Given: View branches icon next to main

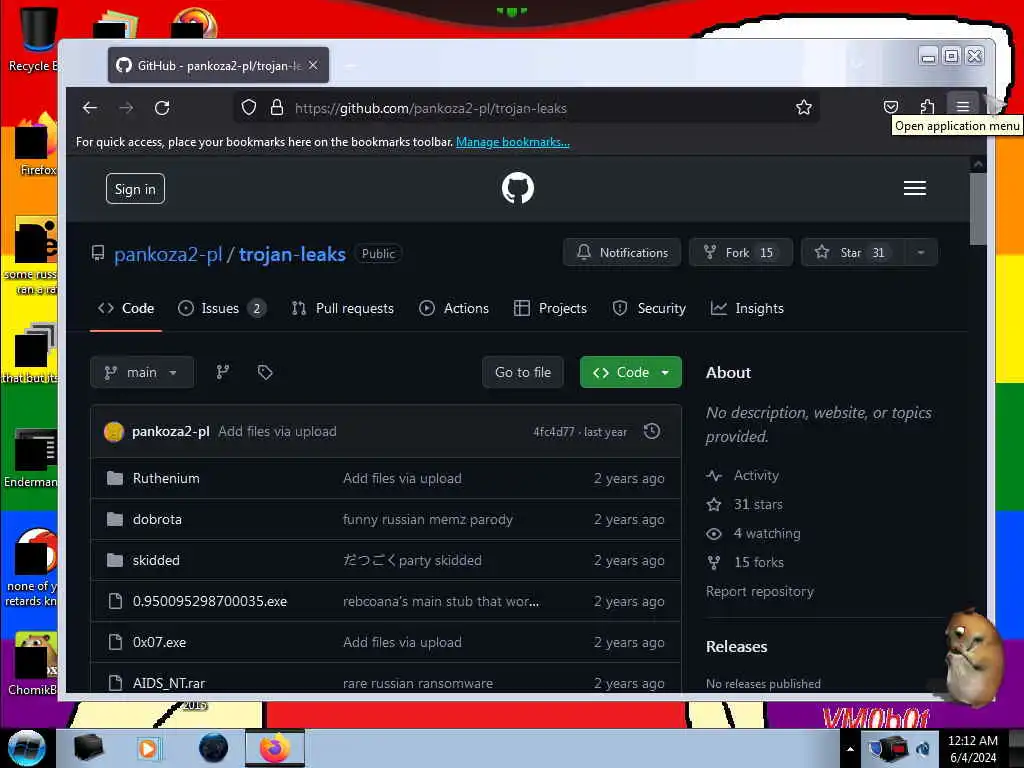Looking at the screenshot, I should [223, 372].
